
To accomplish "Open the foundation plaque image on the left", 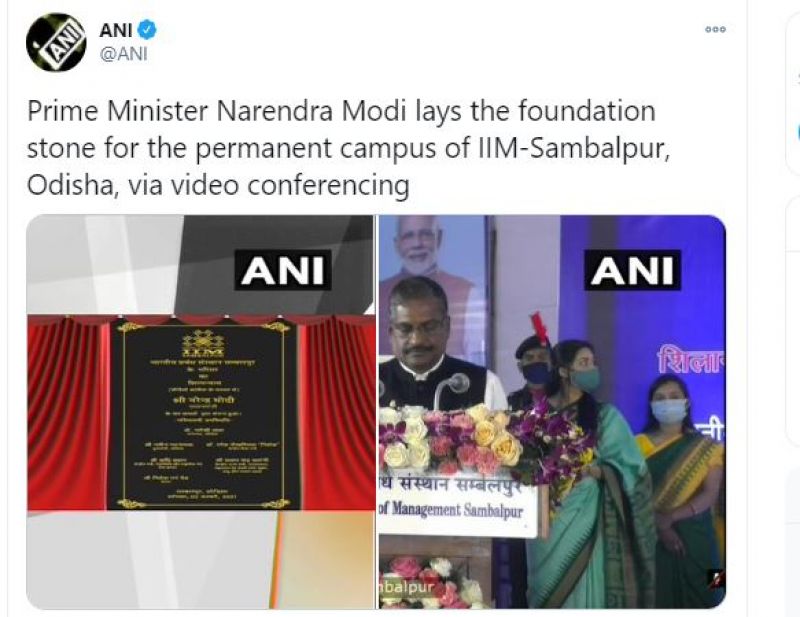I will click(201, 412).
